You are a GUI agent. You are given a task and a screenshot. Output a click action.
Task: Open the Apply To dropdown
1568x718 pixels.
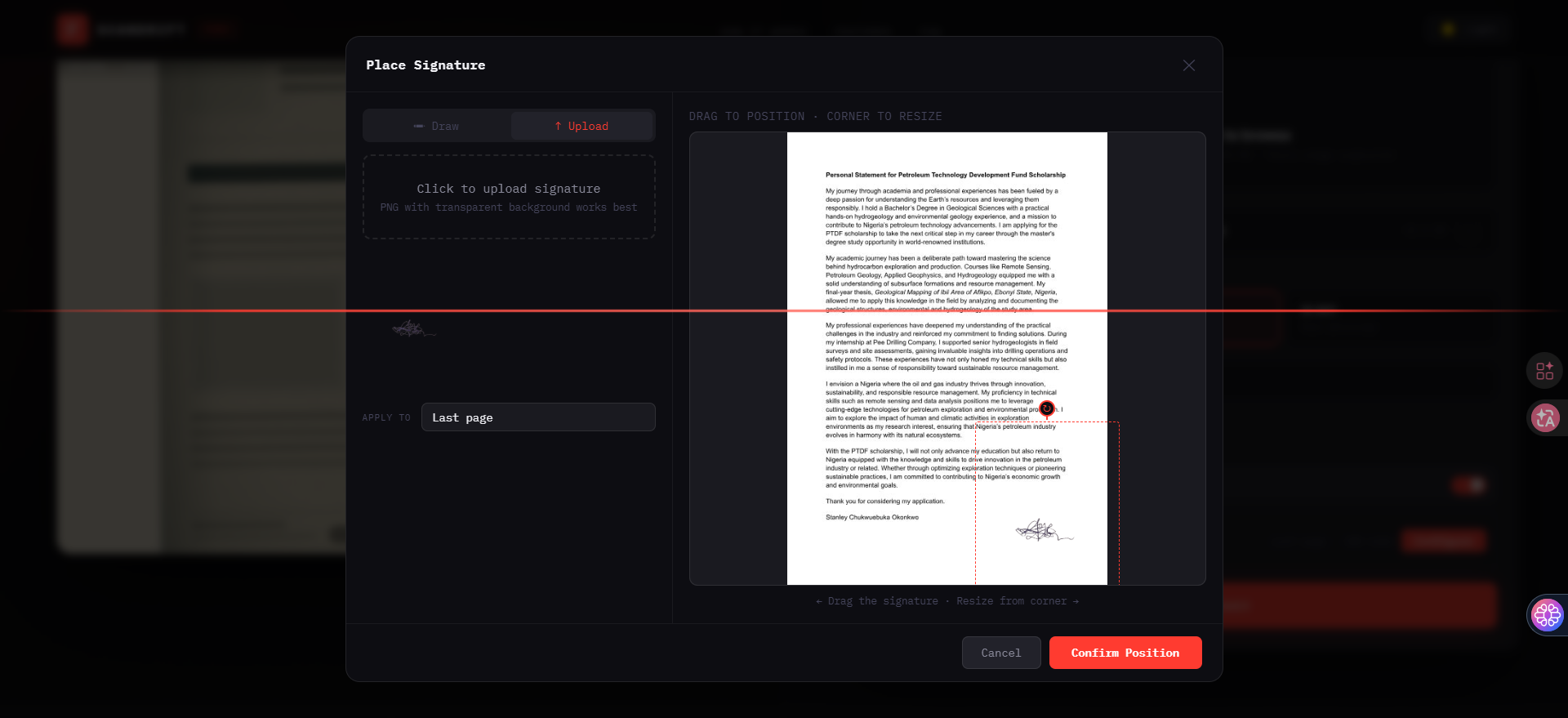538,417
